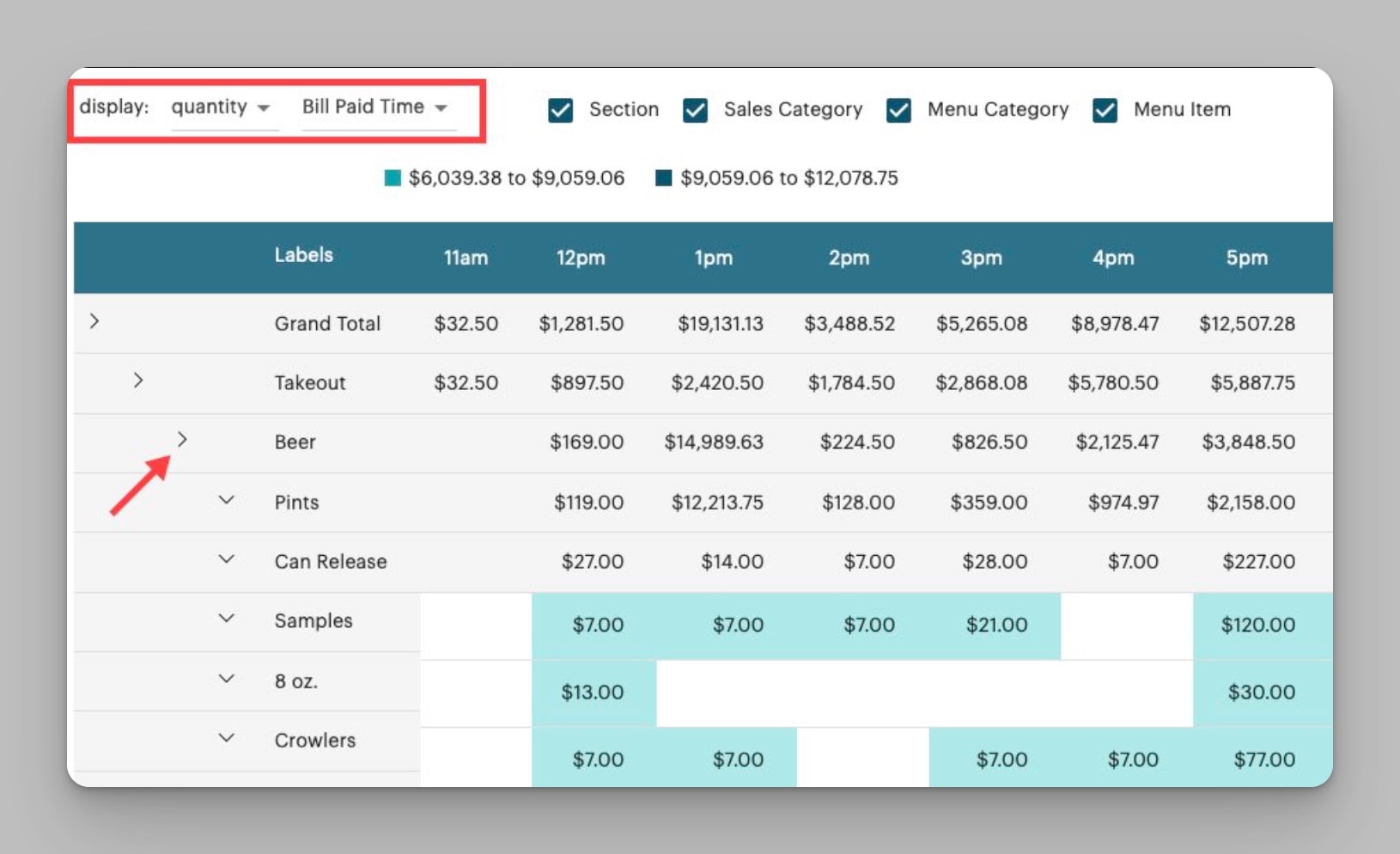
Task: Select the Pints row label
Action: [x=296, y=503]
